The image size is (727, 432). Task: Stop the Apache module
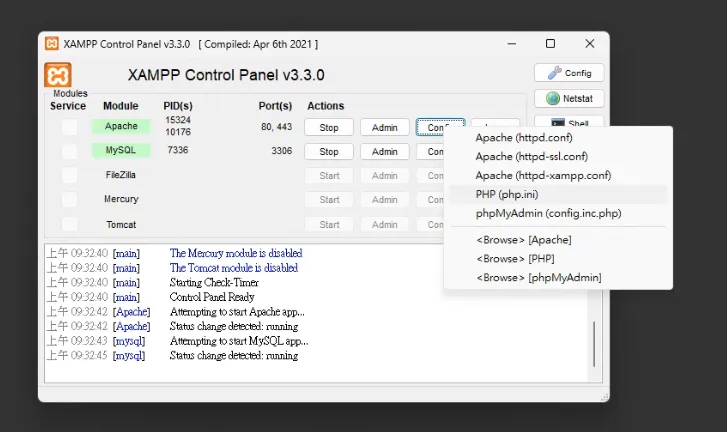[x=329, y=127]
